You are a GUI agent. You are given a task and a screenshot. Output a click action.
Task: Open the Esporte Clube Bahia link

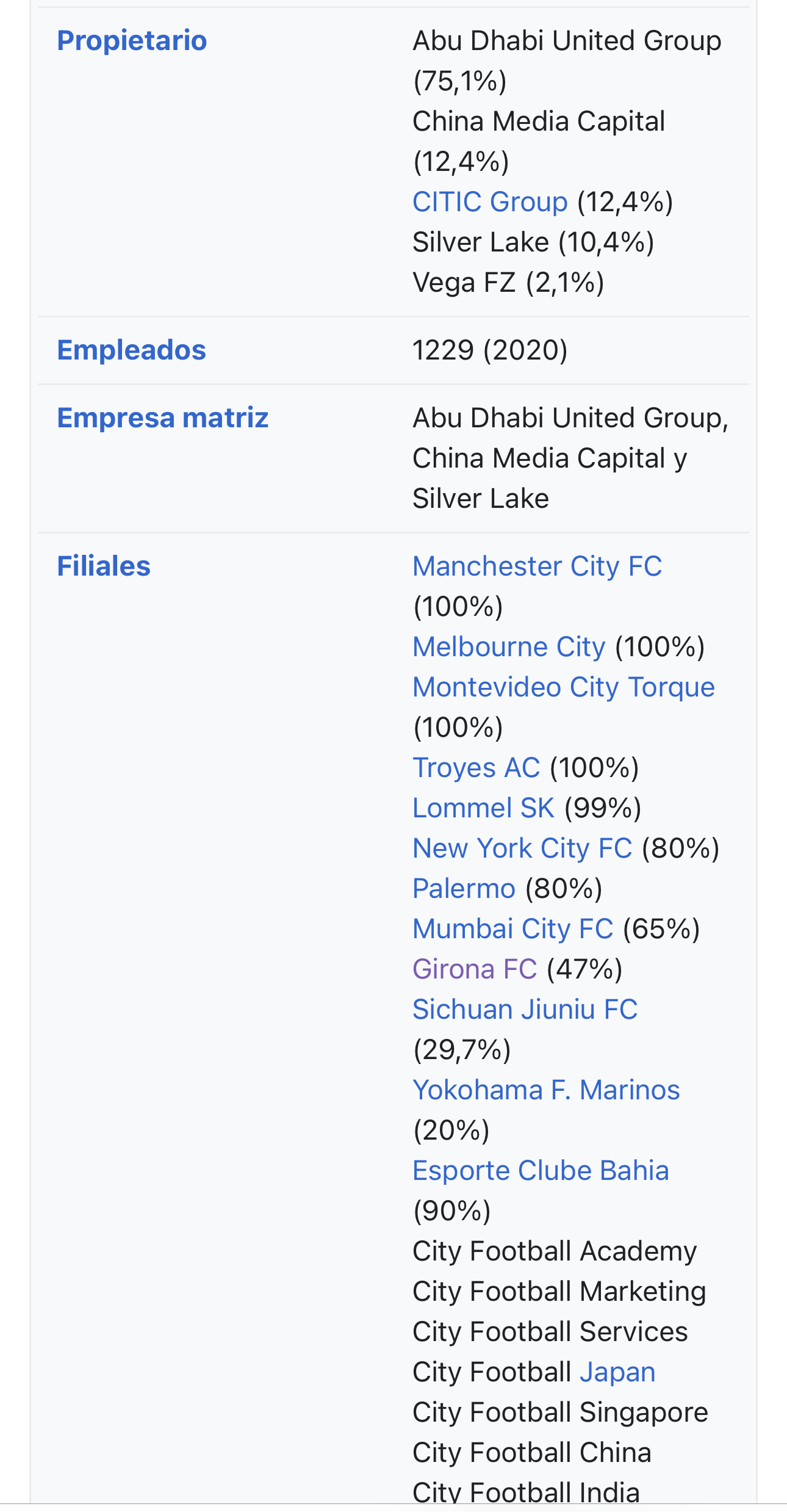click(541, 1171)
